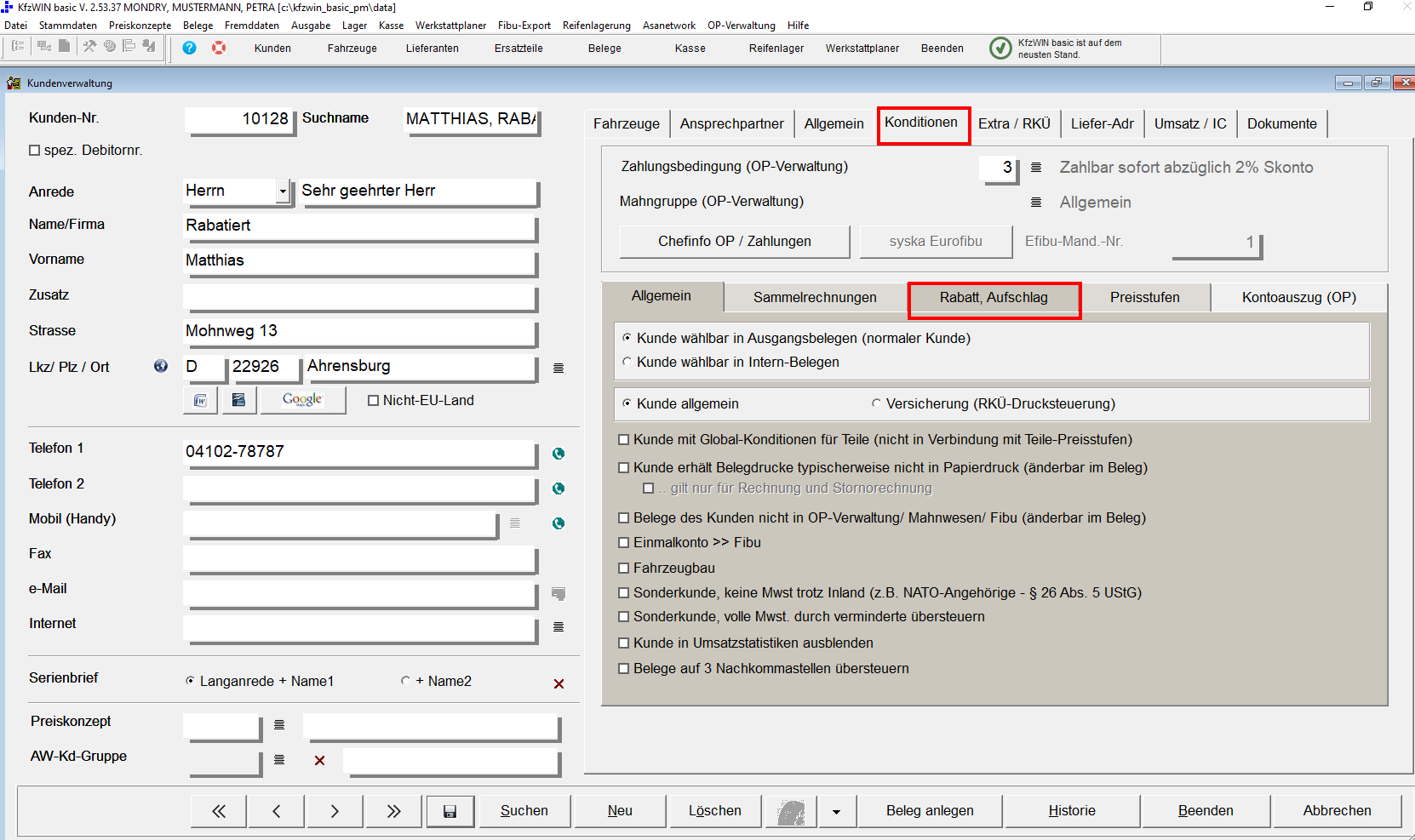Check Einmalkonto >> Fibu checkbox
Screen dimensions: 1415x840
624,542
